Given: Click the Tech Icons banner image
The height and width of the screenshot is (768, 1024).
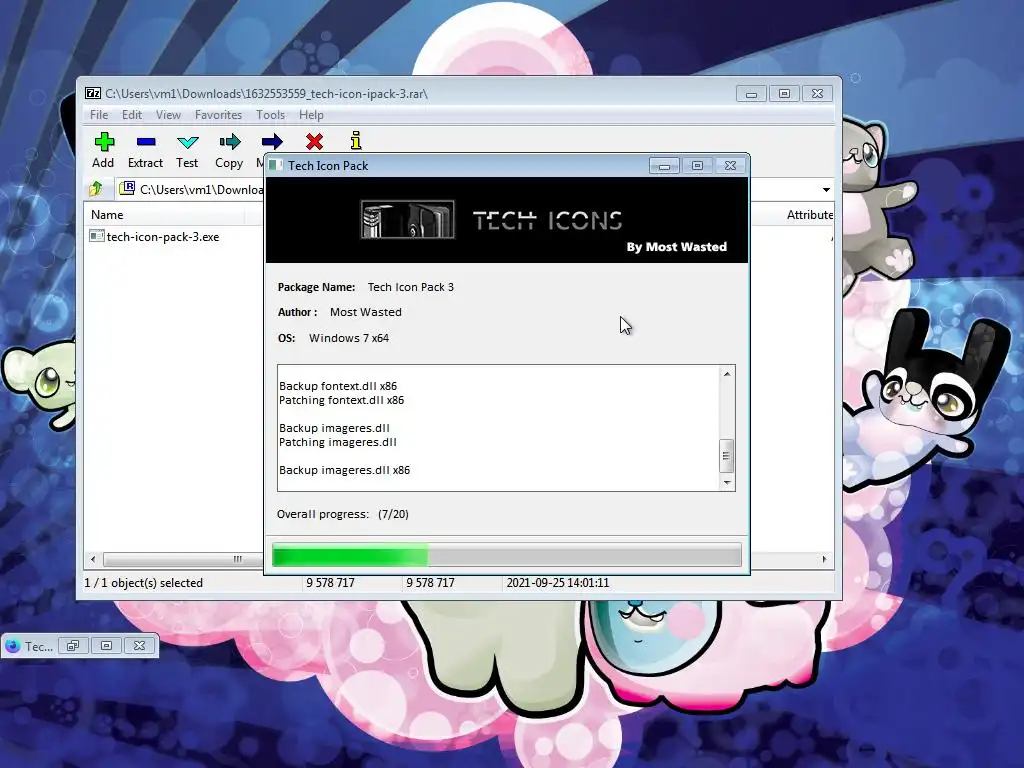Looking at the screenshot, I should 507,220.
